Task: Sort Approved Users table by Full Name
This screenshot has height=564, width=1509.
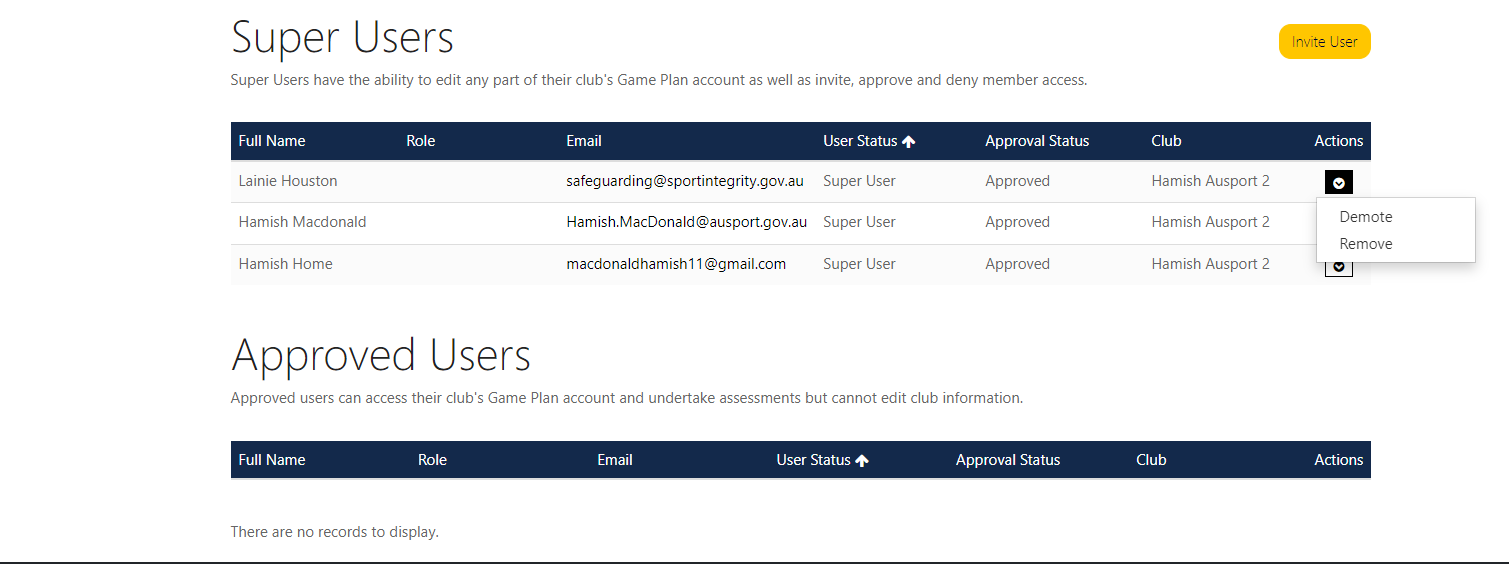Action: (272, 460)
